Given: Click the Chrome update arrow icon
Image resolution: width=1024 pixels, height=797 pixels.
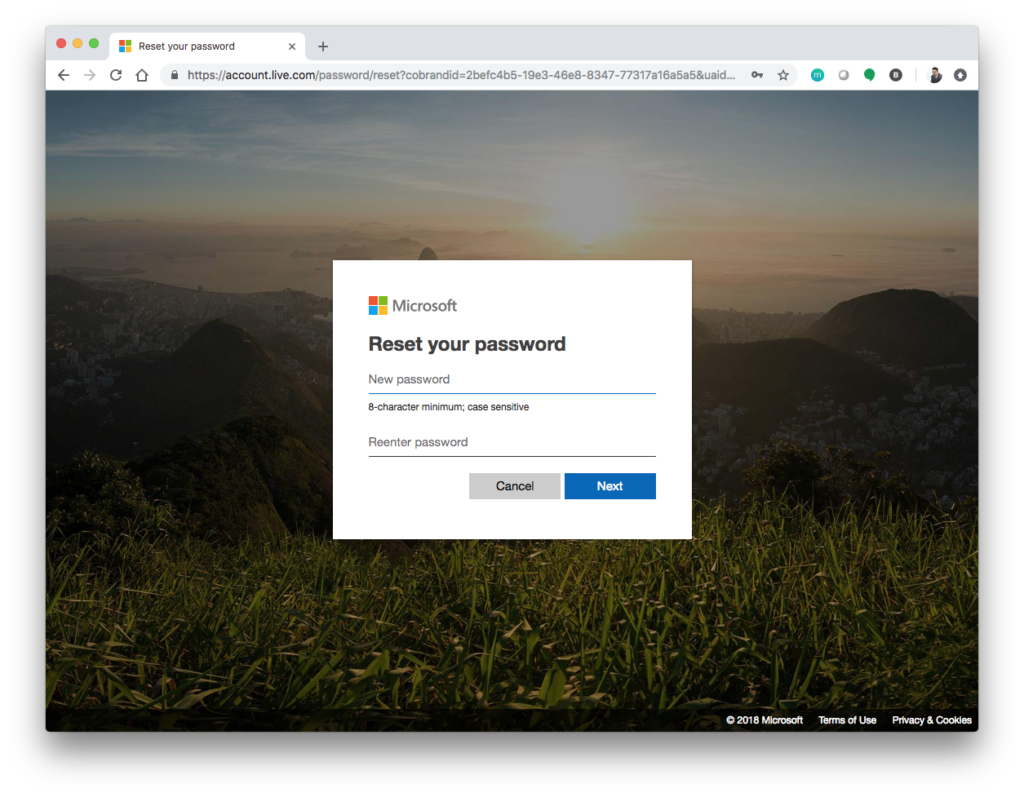Looking at the screenshot, I should (960, 75).
